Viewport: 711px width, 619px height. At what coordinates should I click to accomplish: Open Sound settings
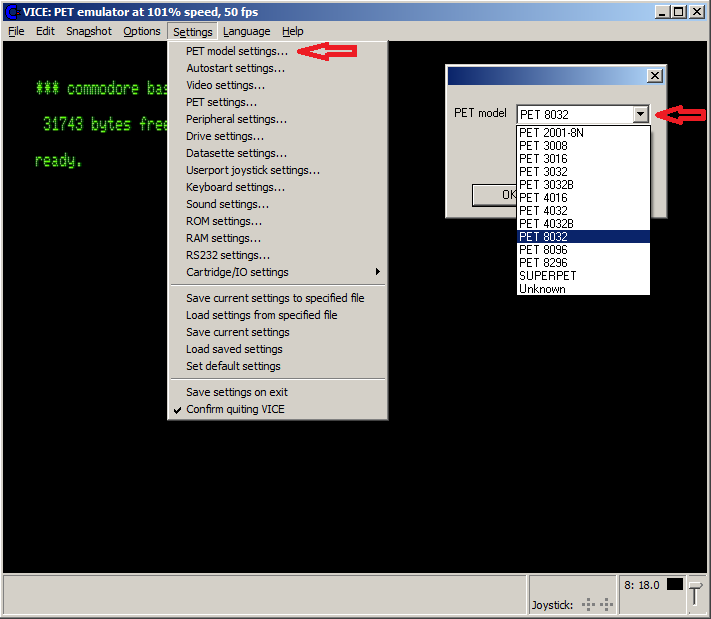pos(278,204)
